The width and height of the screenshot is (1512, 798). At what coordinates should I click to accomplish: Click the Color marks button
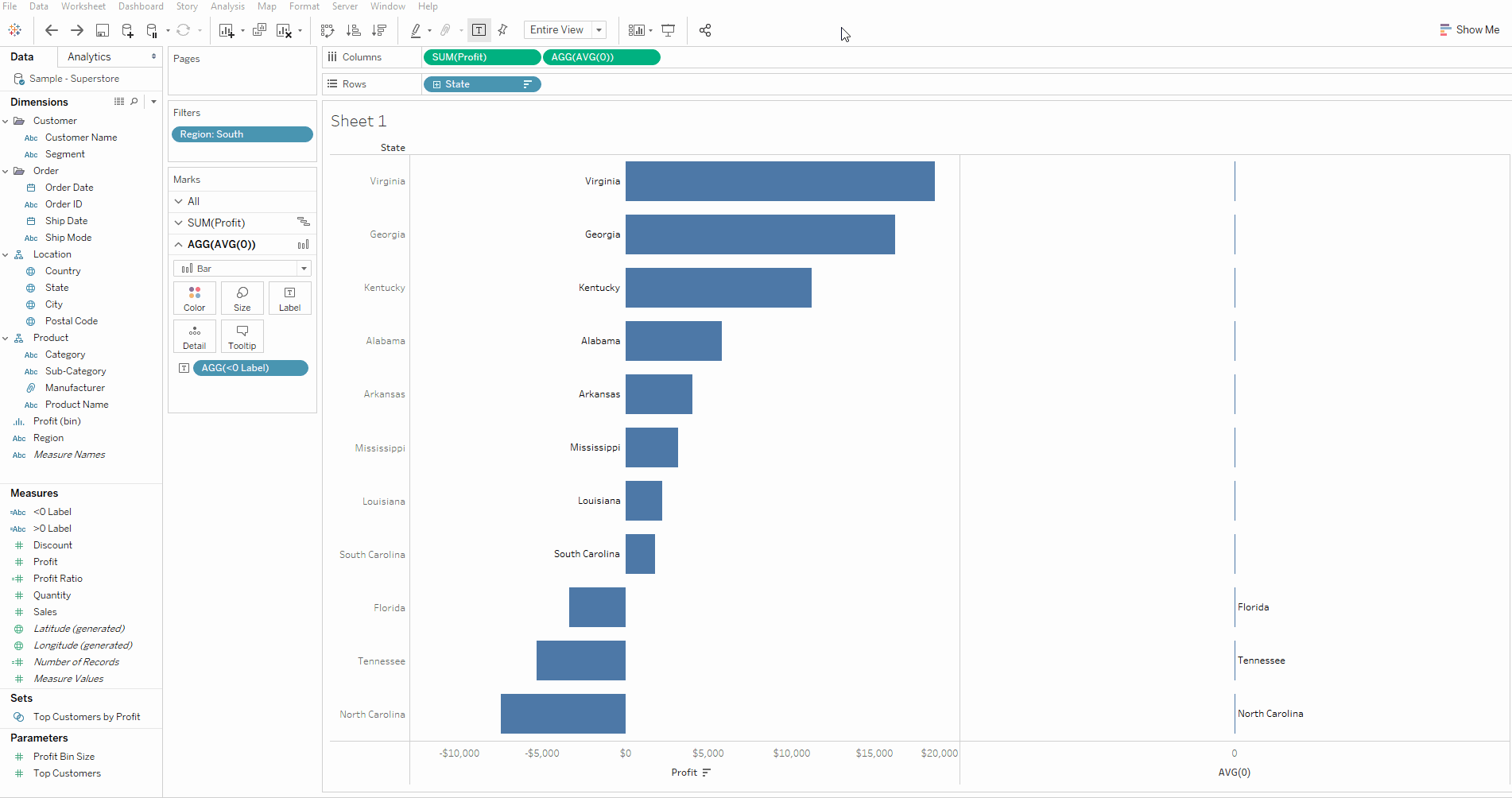(195, 298)
